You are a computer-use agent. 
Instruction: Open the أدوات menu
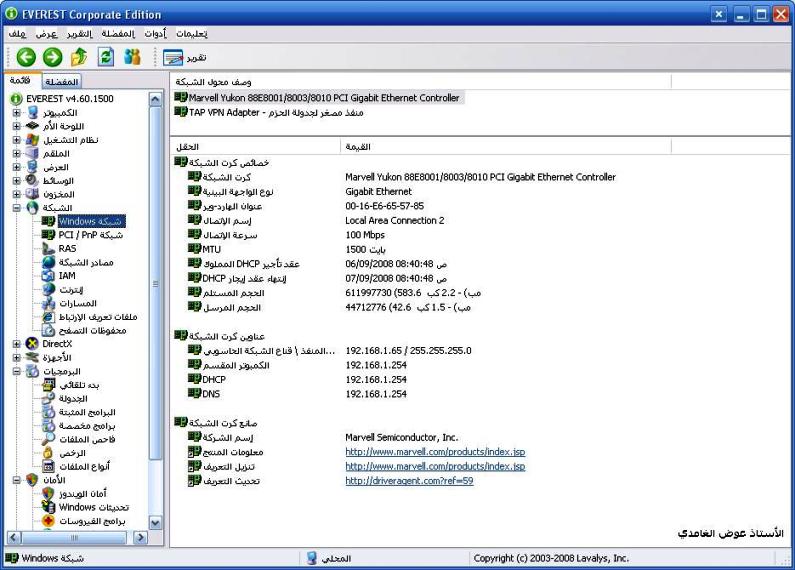tap(156, 33)
